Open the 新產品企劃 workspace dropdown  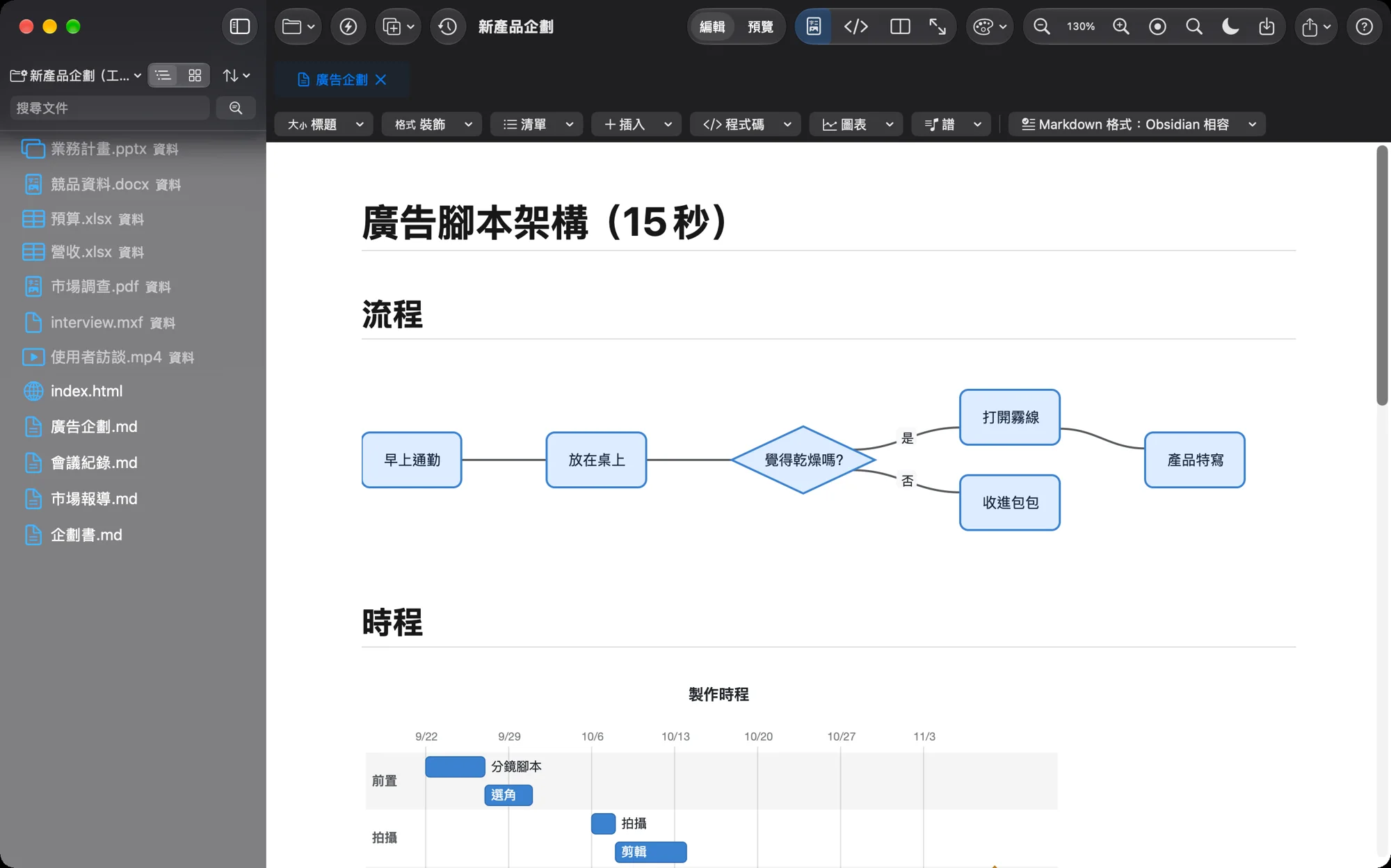76,75
